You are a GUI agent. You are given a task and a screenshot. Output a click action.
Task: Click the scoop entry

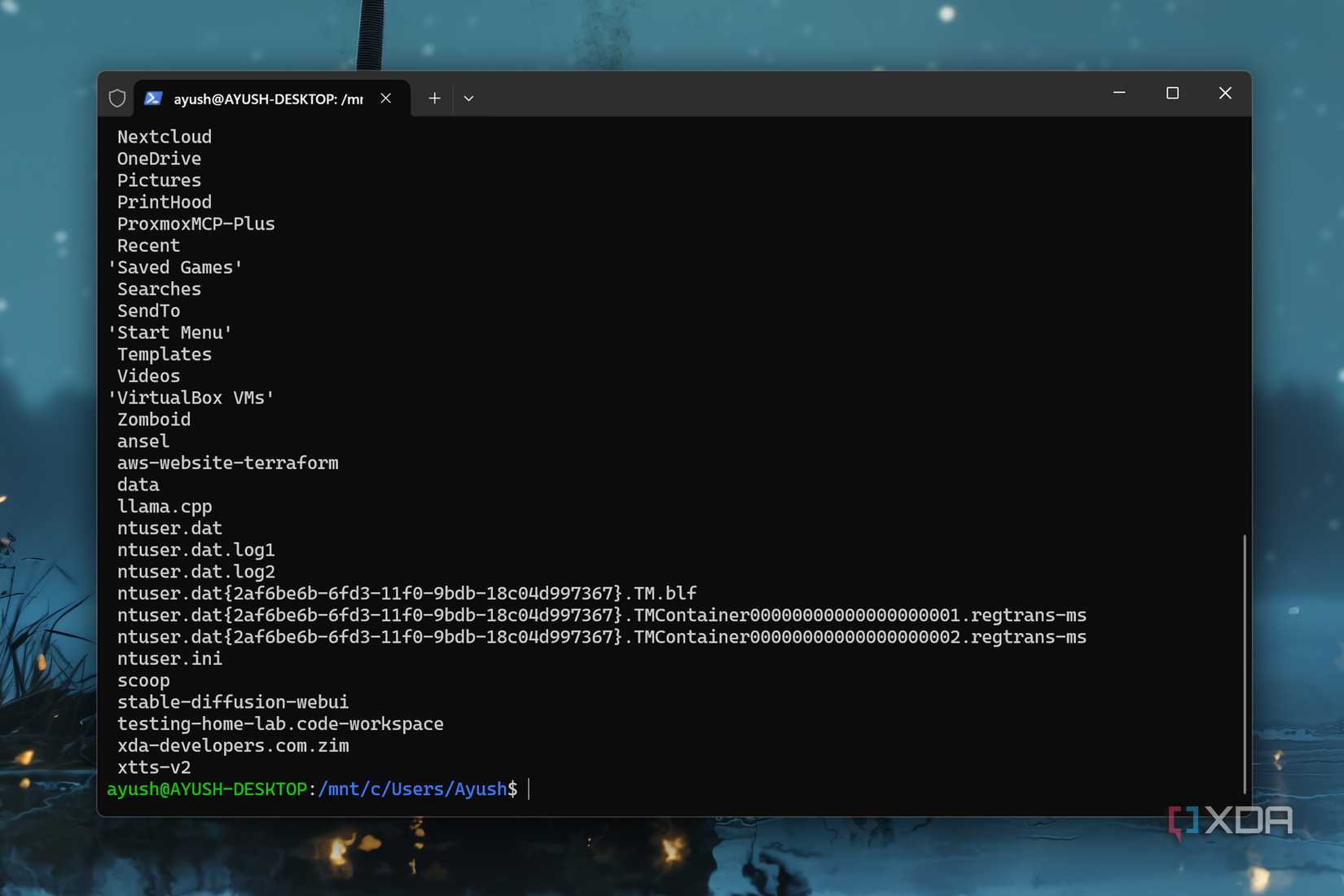pos(143,680)
